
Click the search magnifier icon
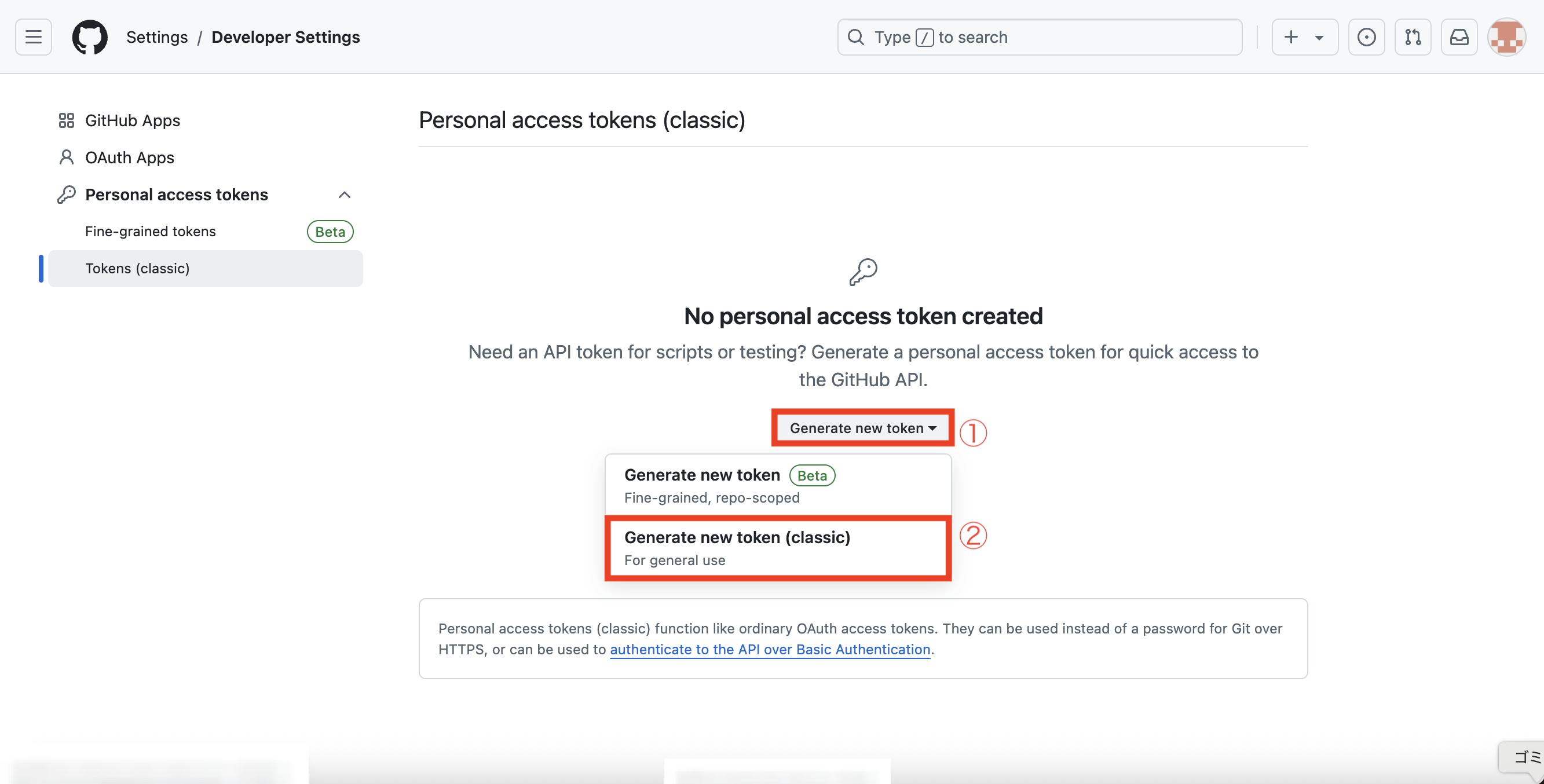[x=855, y=36]
